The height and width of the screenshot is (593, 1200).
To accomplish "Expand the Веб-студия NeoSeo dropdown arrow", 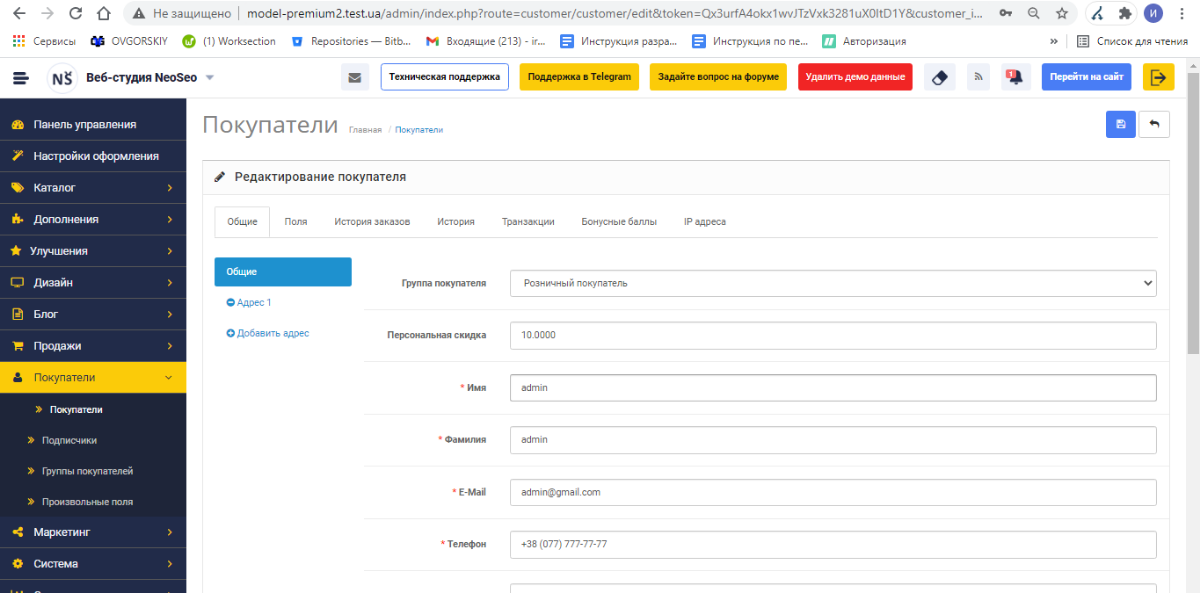I will [x=210, y=78].
